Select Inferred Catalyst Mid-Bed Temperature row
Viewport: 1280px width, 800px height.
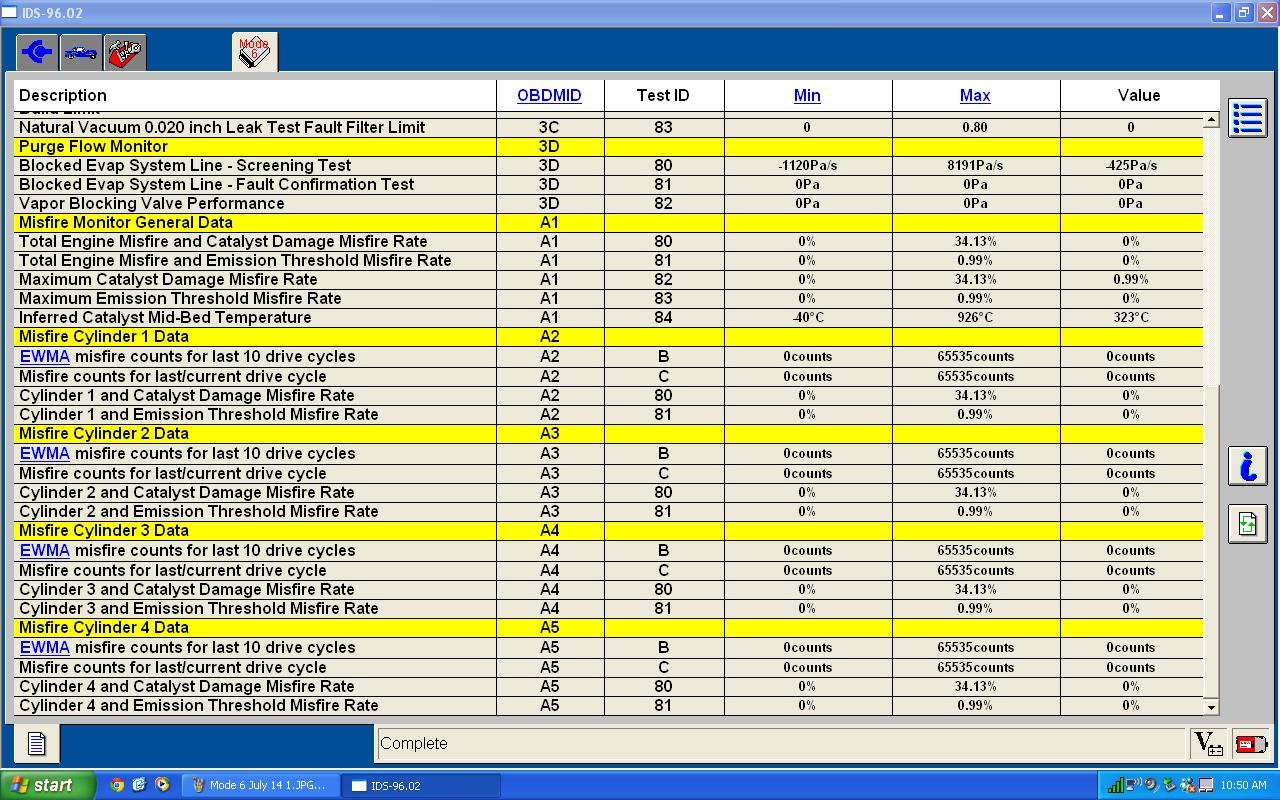pyautogui.click(x=608, y=317)
